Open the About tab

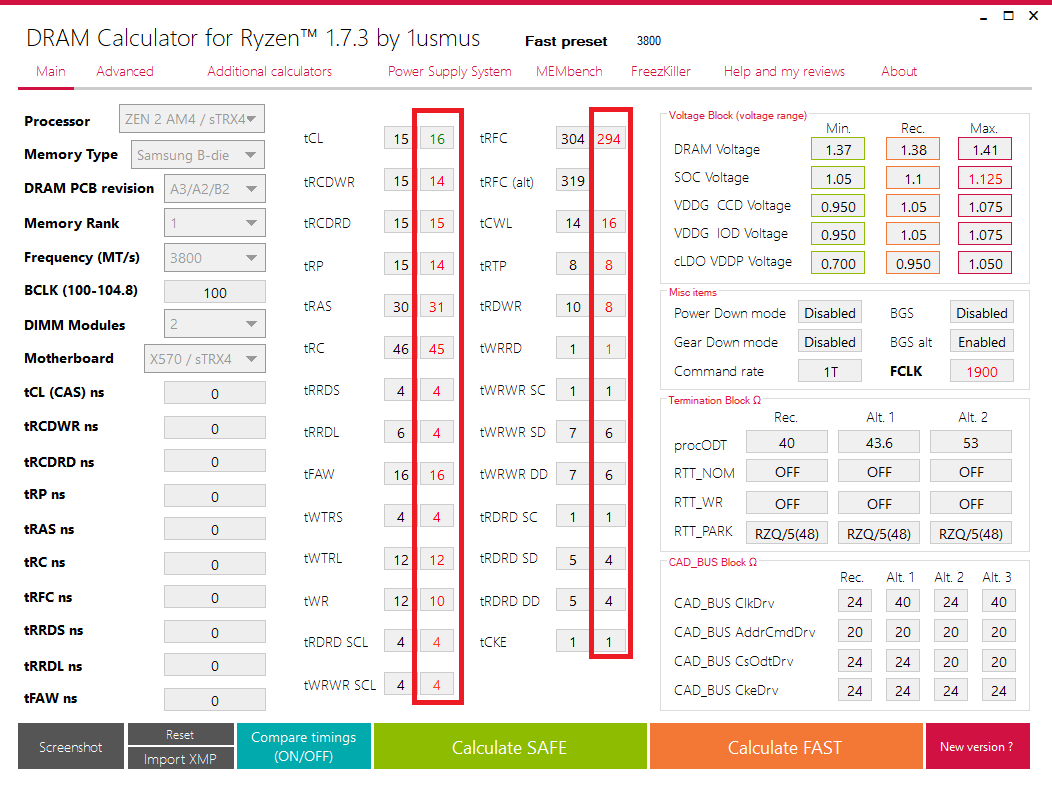[x=898, y=71]
